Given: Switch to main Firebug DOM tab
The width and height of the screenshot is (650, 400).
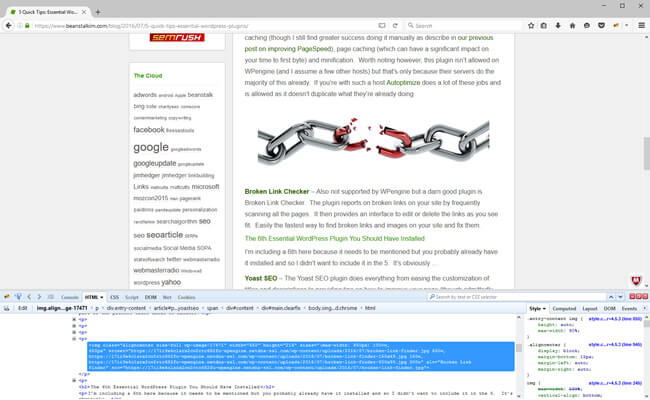Looking at the screenshot, I should point(151,297).
